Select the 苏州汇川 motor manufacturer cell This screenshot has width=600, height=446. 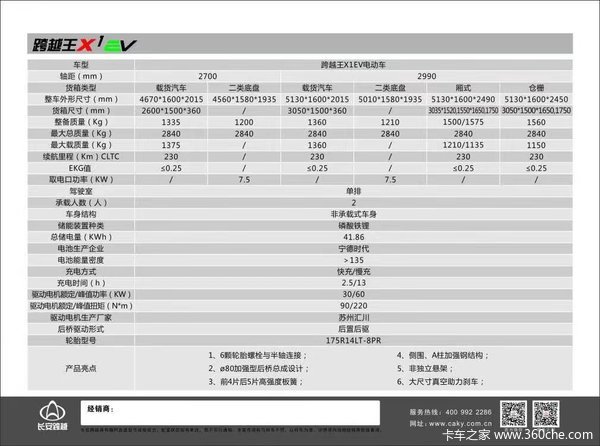[361, 316]
